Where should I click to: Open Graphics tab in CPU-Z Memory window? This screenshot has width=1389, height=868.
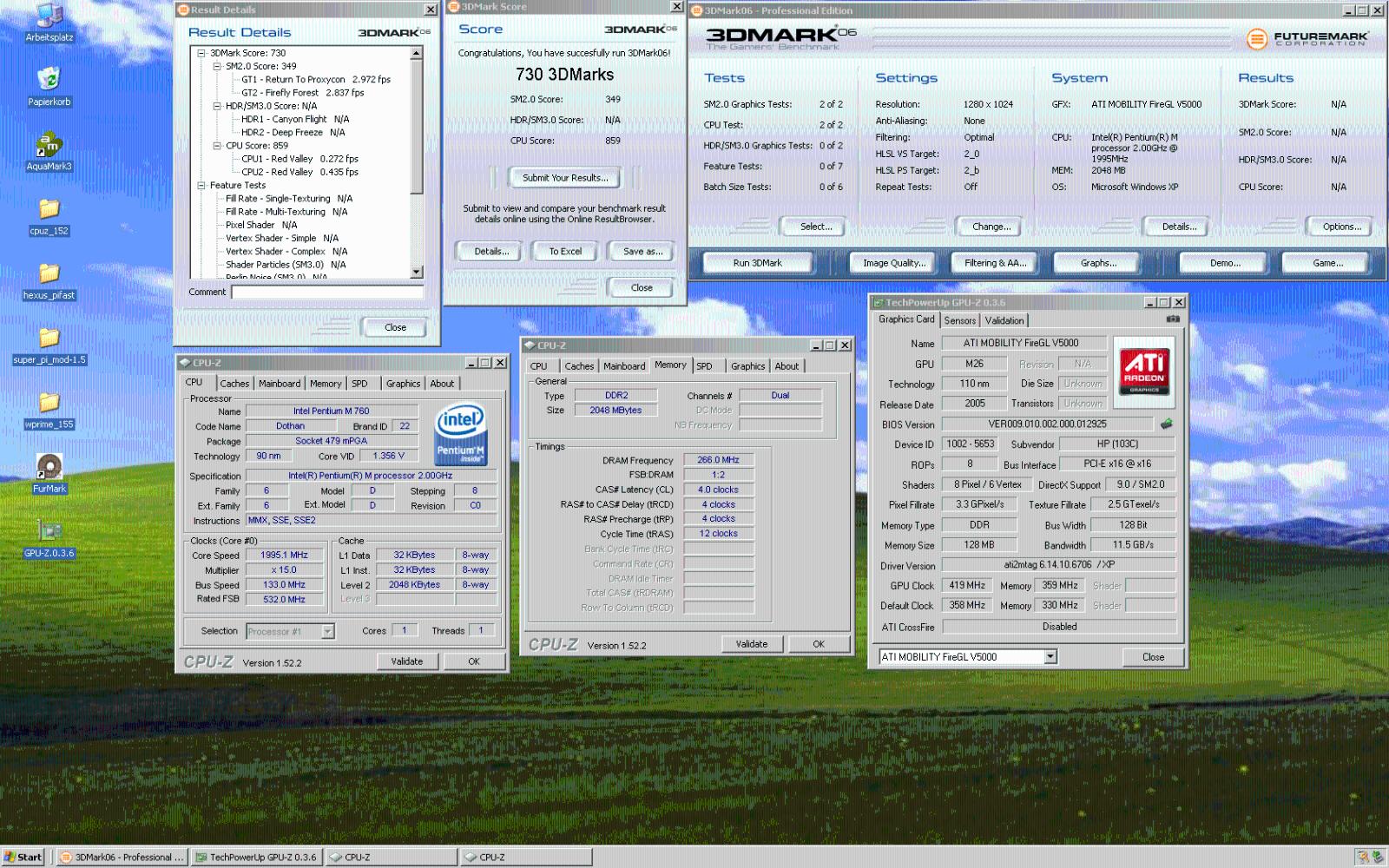(x=747, y=366)
